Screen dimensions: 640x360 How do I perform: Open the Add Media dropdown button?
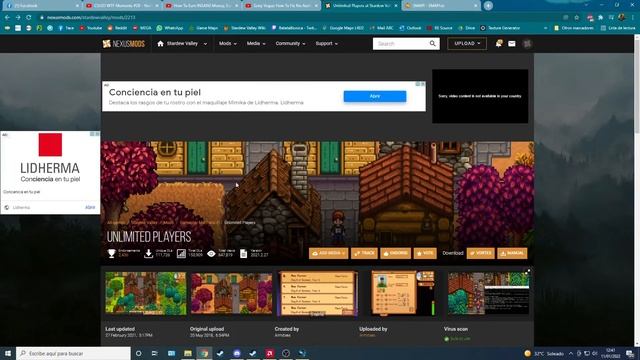tap(329, 253)
